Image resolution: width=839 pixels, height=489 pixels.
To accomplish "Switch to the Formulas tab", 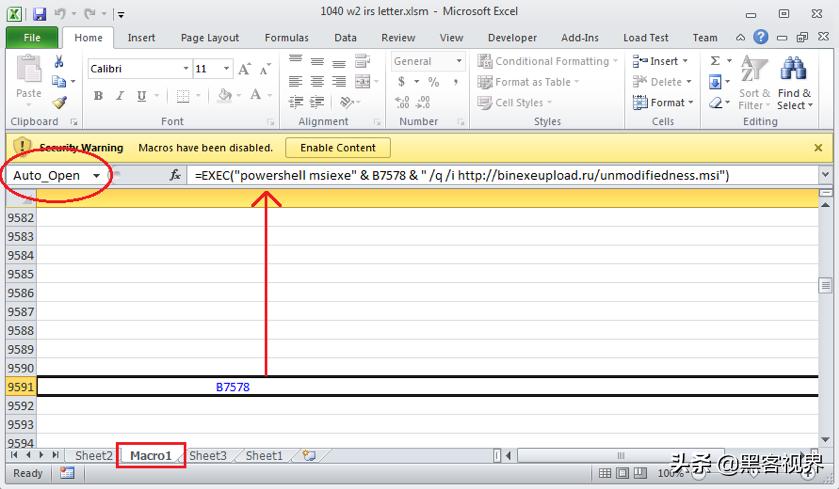I will 287,37.
